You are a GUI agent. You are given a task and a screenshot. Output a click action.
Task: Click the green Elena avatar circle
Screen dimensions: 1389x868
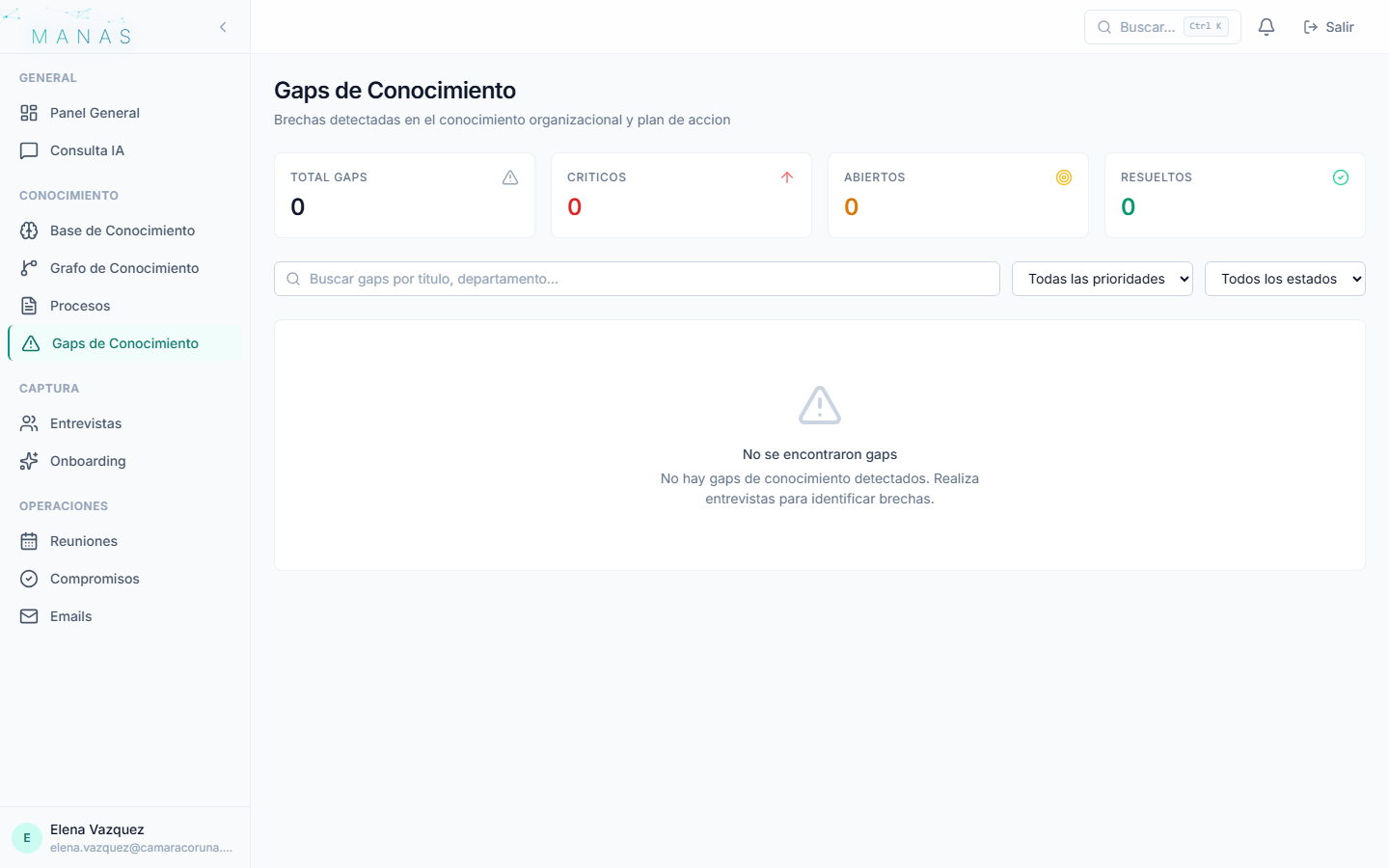(x=26, y=837)
